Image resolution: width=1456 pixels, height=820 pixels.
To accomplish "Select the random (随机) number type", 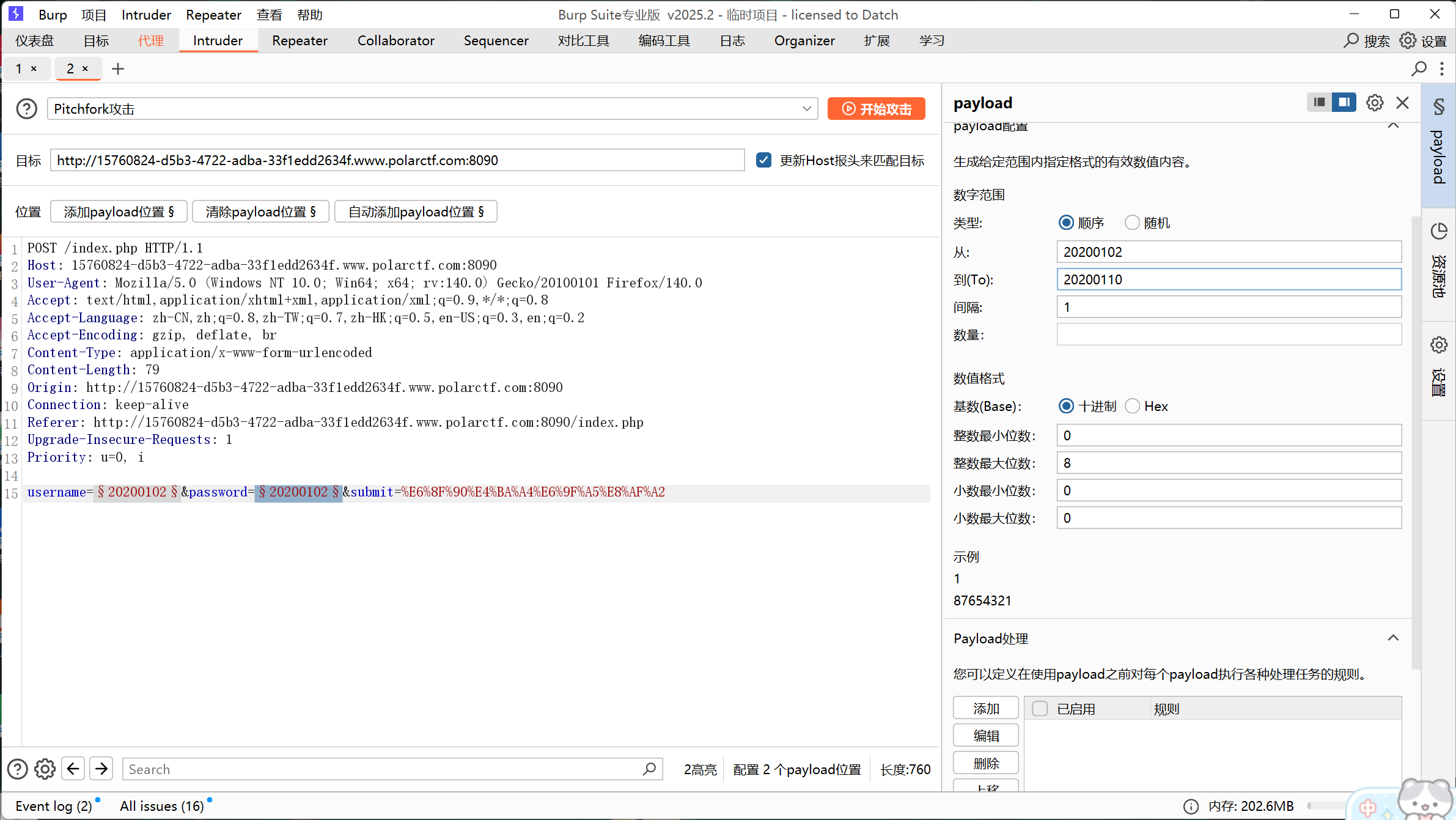I will pos(1132,223).
